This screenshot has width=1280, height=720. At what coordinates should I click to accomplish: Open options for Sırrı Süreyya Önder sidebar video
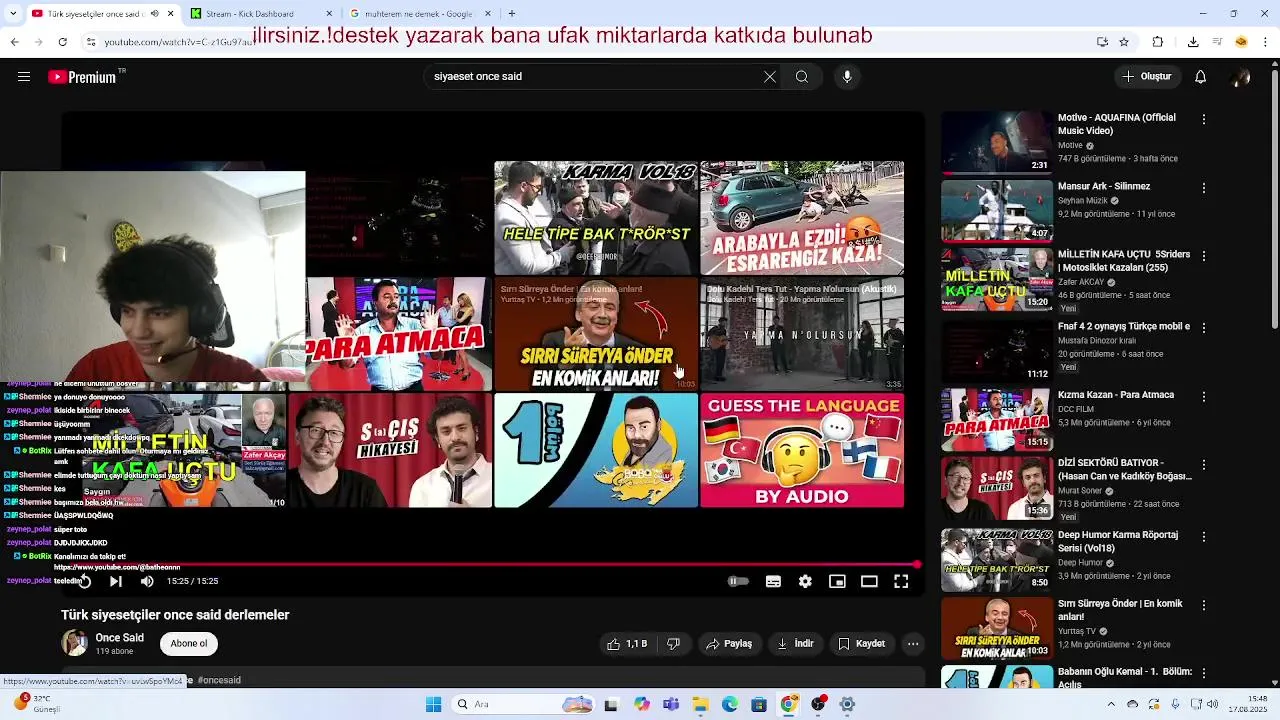click(1204, 606)
